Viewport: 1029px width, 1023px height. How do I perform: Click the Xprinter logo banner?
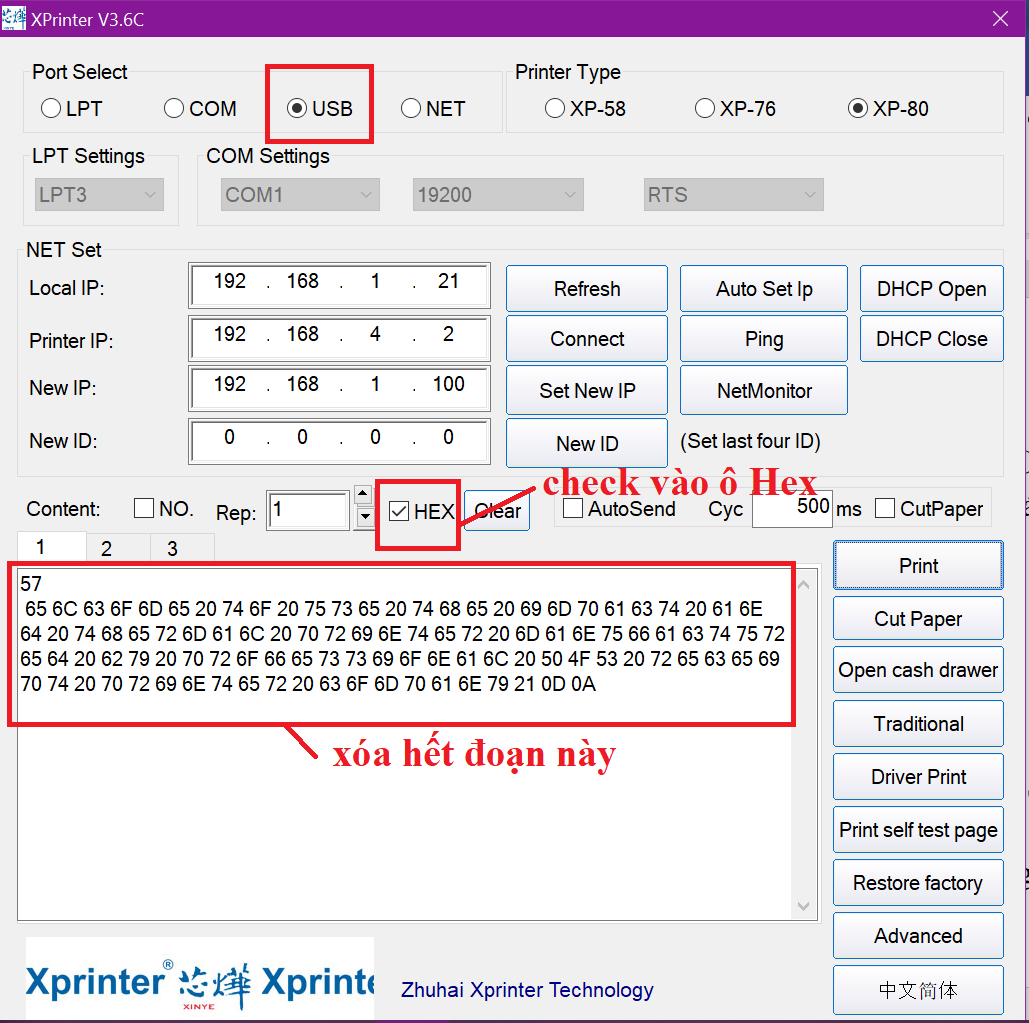[x=200, y=978]
